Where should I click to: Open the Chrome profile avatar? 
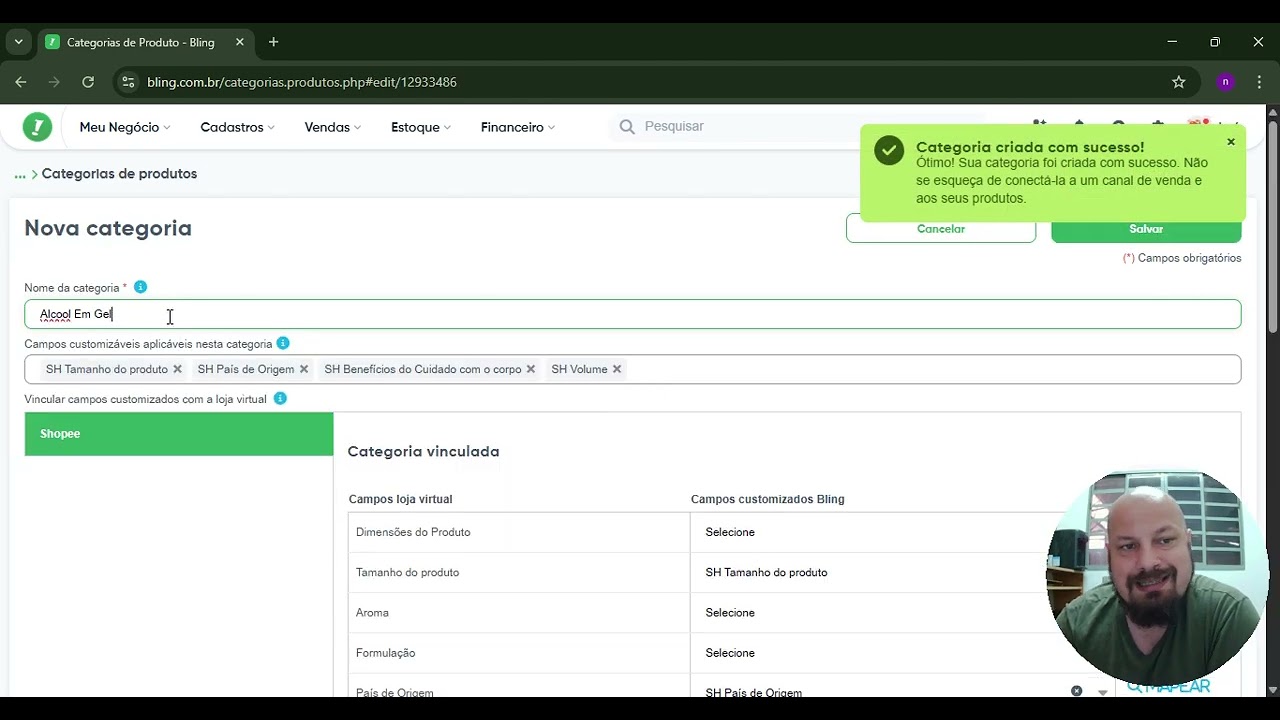[1225, 82]
